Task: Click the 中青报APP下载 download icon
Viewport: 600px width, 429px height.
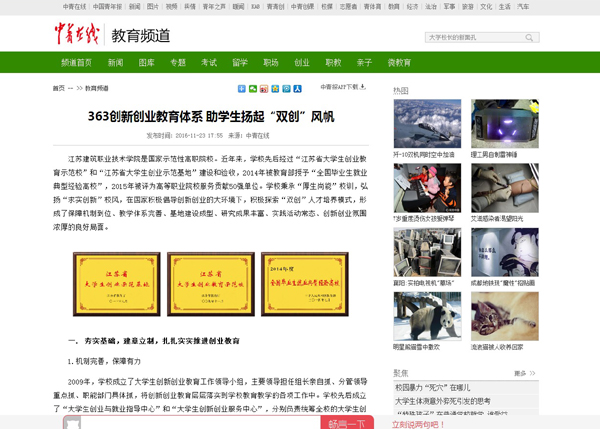Action: point(361,87)
